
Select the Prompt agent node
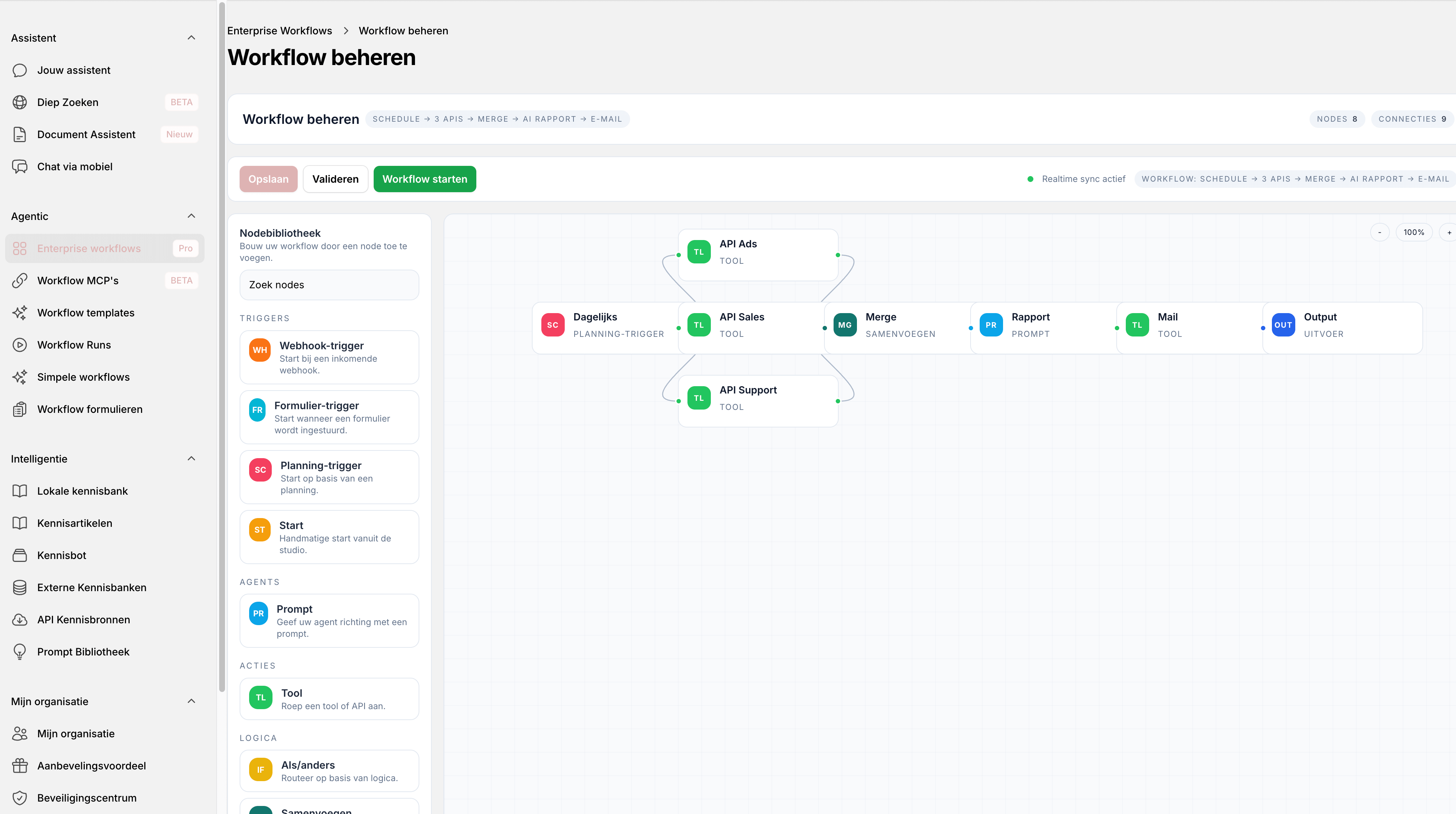[329, 621]
